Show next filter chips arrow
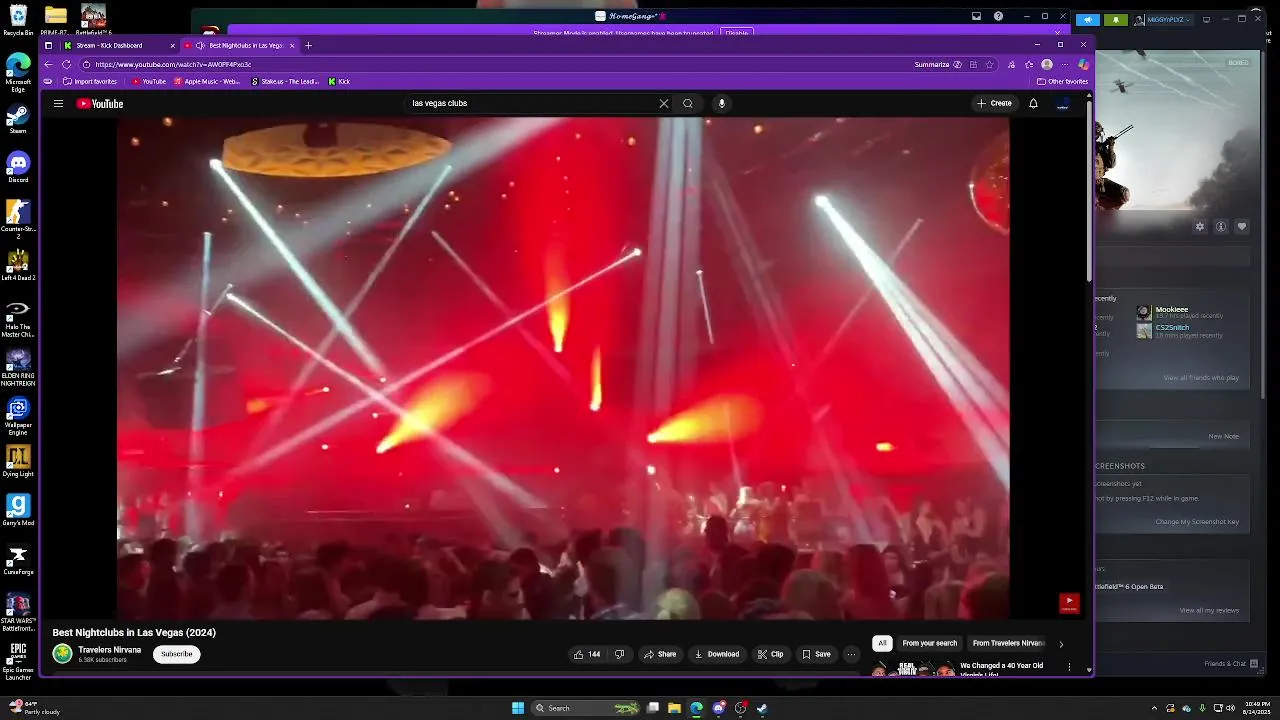 [1061, 644]
